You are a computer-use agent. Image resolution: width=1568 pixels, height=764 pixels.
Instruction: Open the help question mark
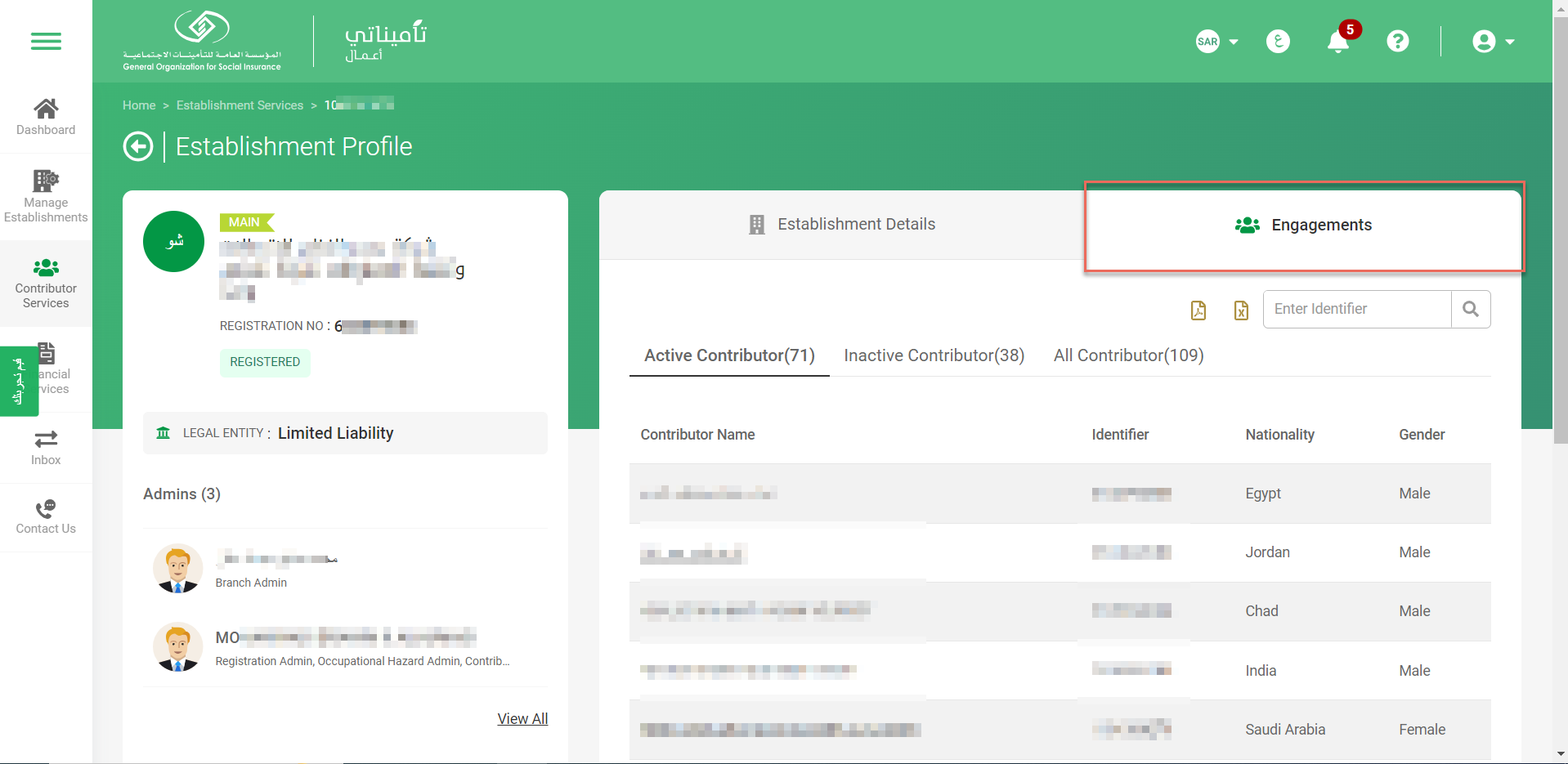coord(1397,41)
